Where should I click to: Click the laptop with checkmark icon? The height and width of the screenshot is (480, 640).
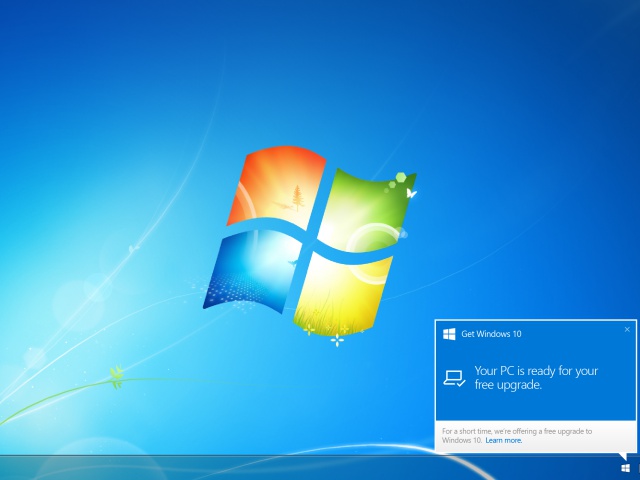(x=455, y=378)
